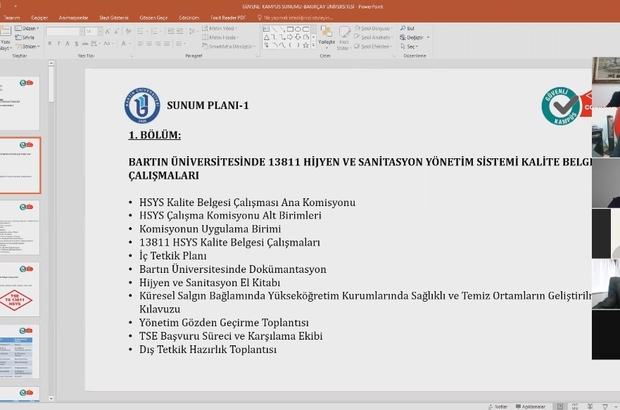This screenshot has height=410, width=620.
Task: Click SmartArt'a Dönüştür button
Action: 228,47
